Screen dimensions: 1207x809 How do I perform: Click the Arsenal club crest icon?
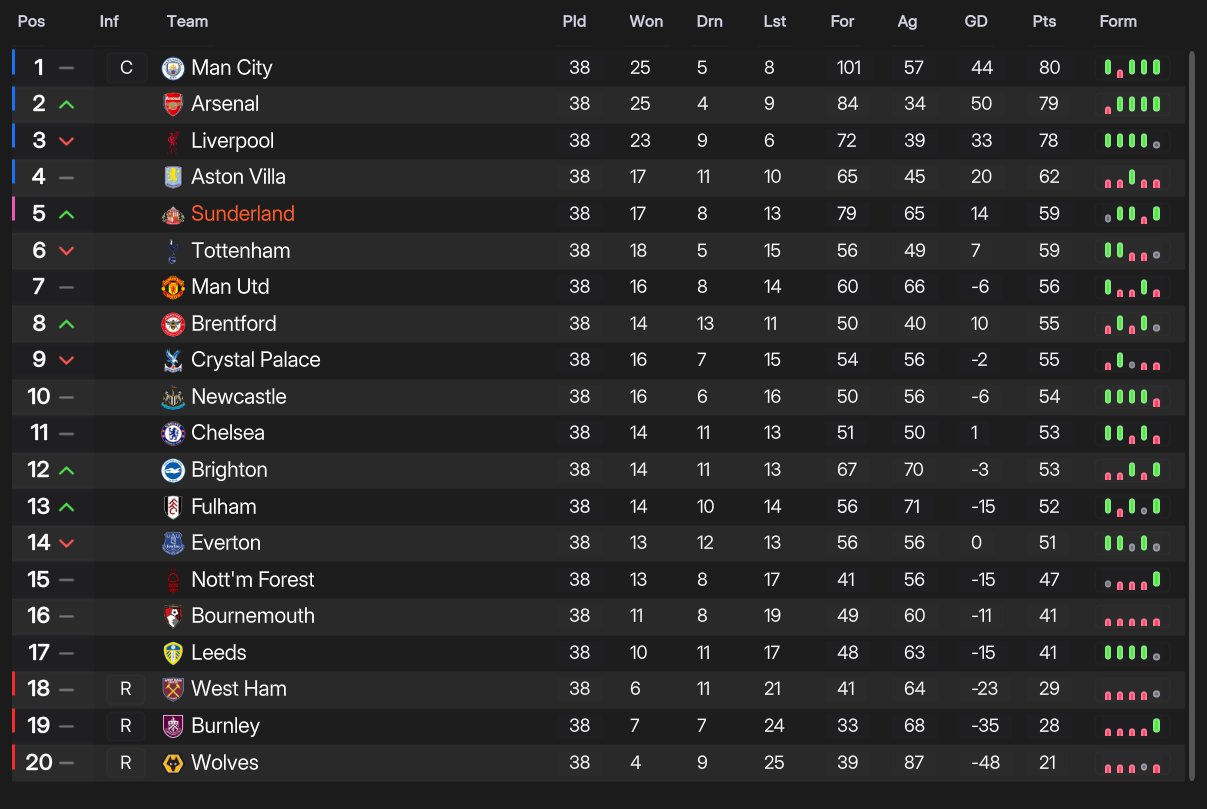[x=173, y=104]
